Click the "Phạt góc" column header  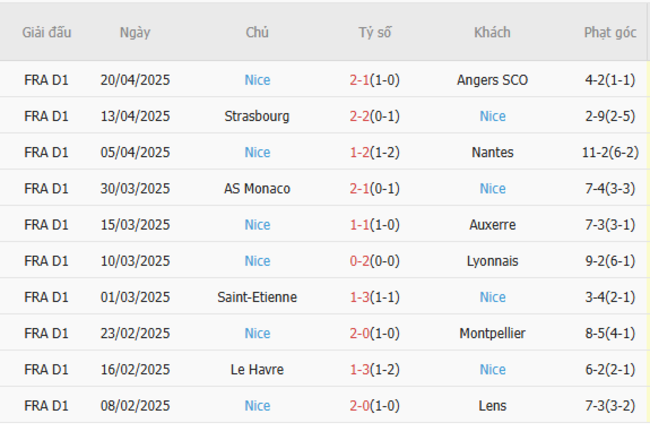point(610,32)
